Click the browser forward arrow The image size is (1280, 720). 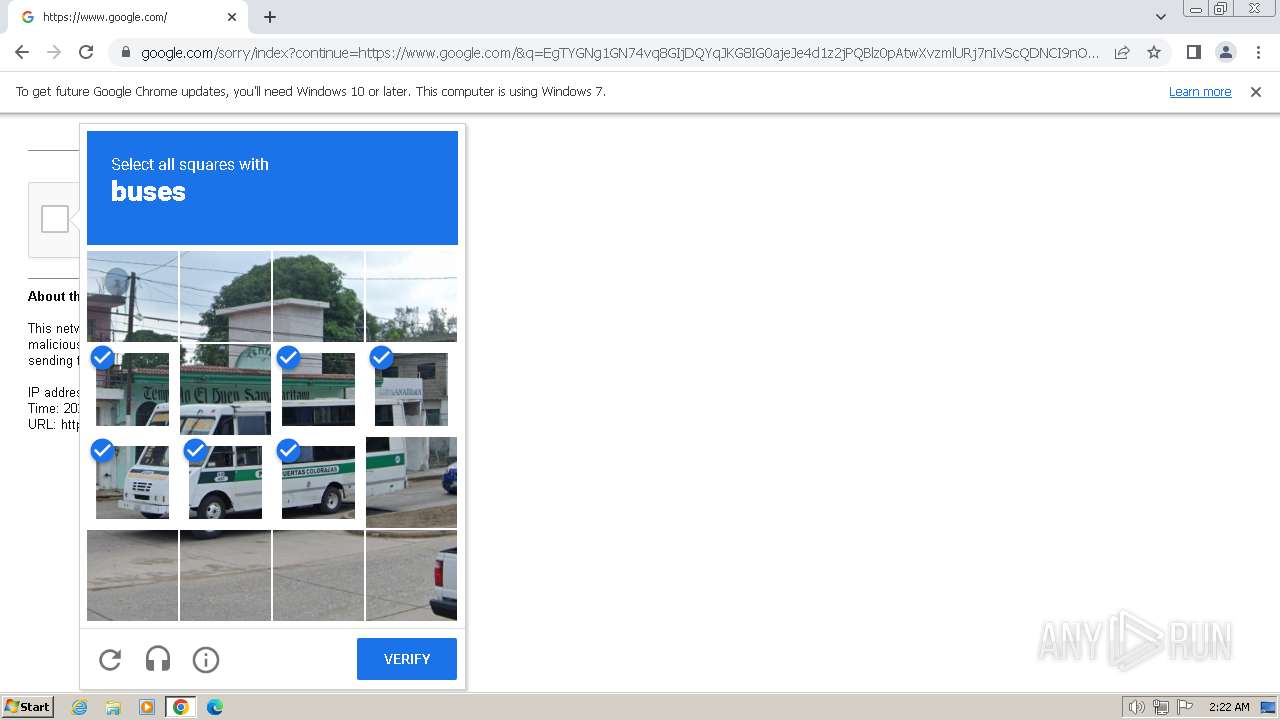tap(54, 52)
